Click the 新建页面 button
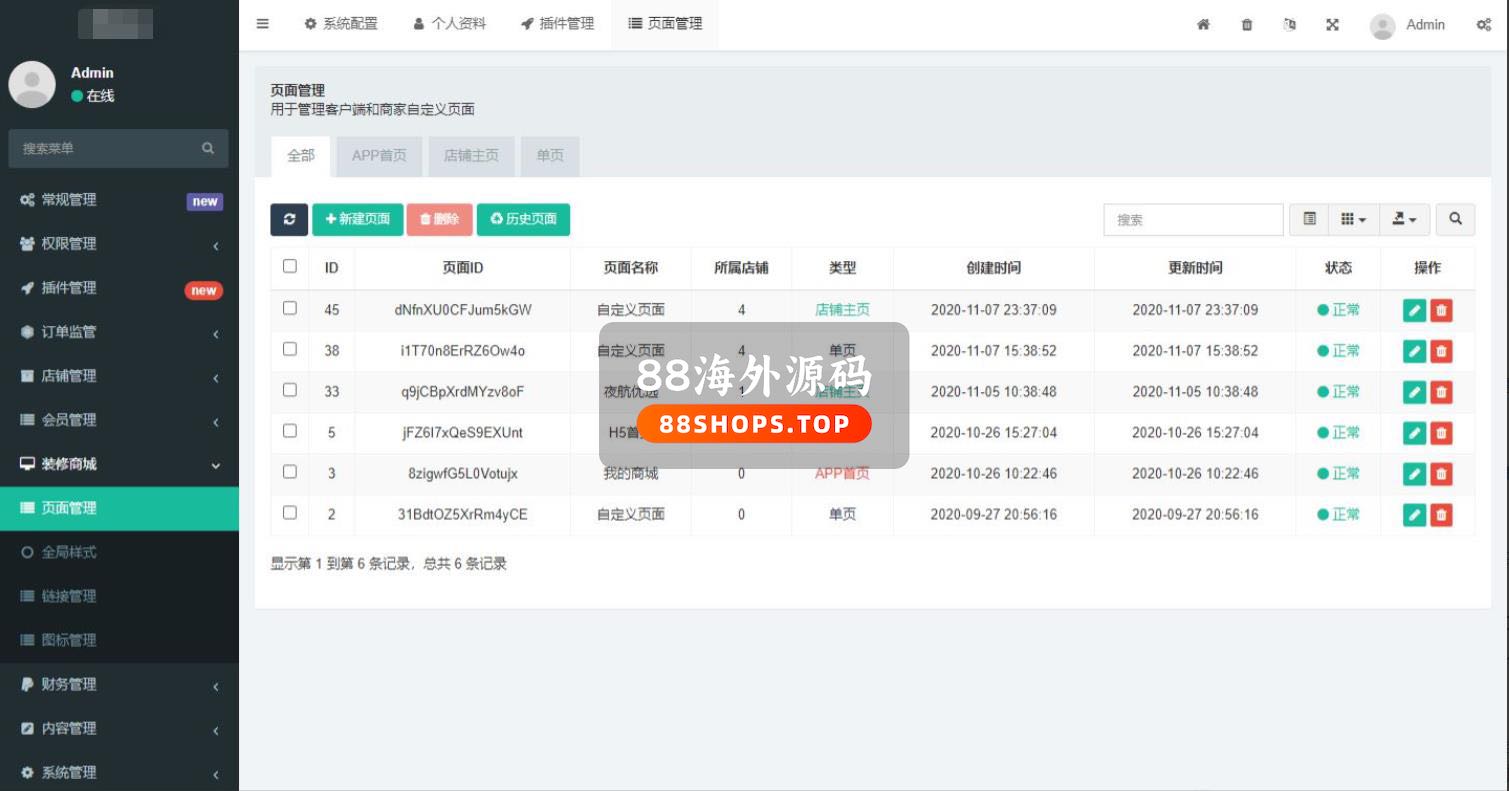Image resolution: width=1509 pixels, height=791 pixels. click(358, 220)
